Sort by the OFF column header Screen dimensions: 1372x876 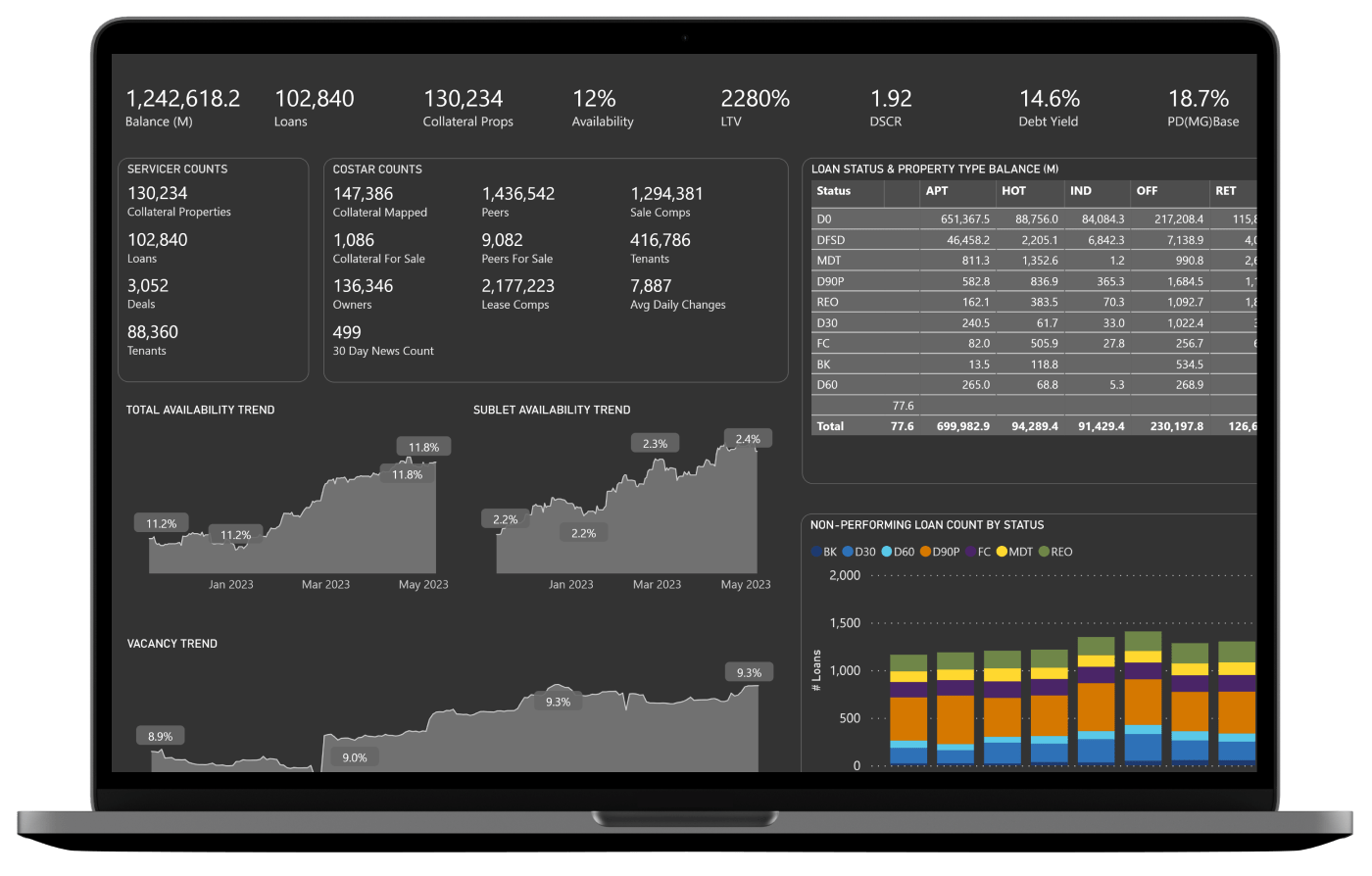(1147, 191)
